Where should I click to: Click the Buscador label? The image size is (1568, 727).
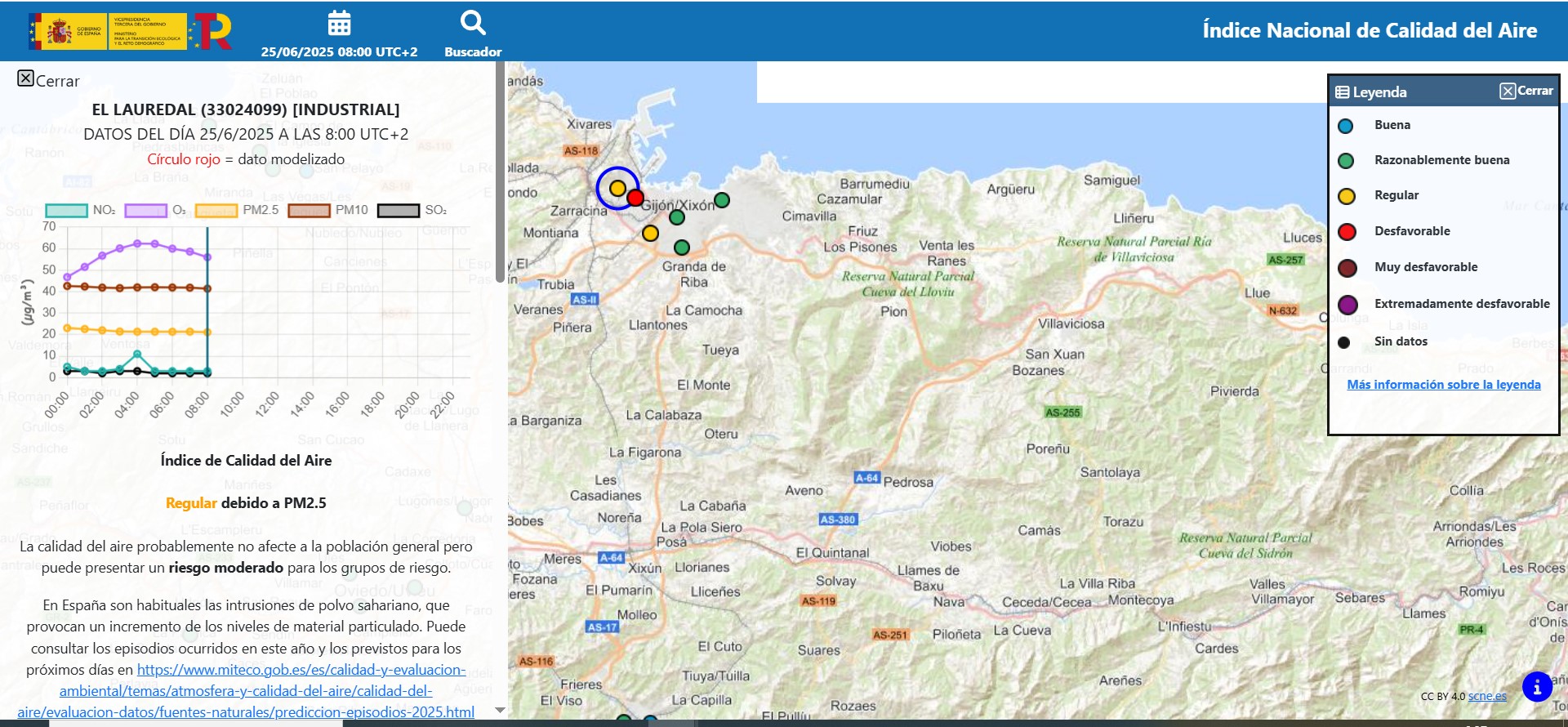coord(473,51)
